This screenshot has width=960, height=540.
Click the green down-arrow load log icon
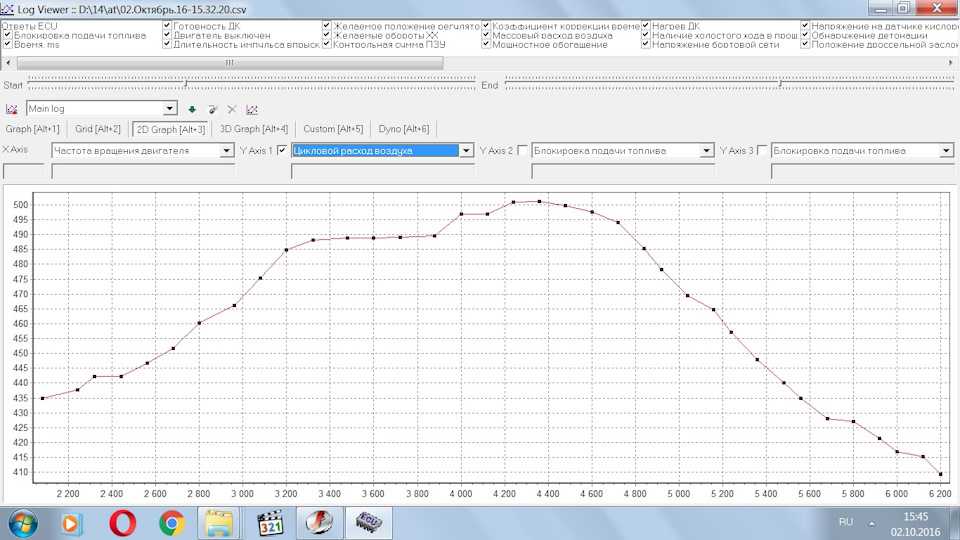tap(192, 109)
